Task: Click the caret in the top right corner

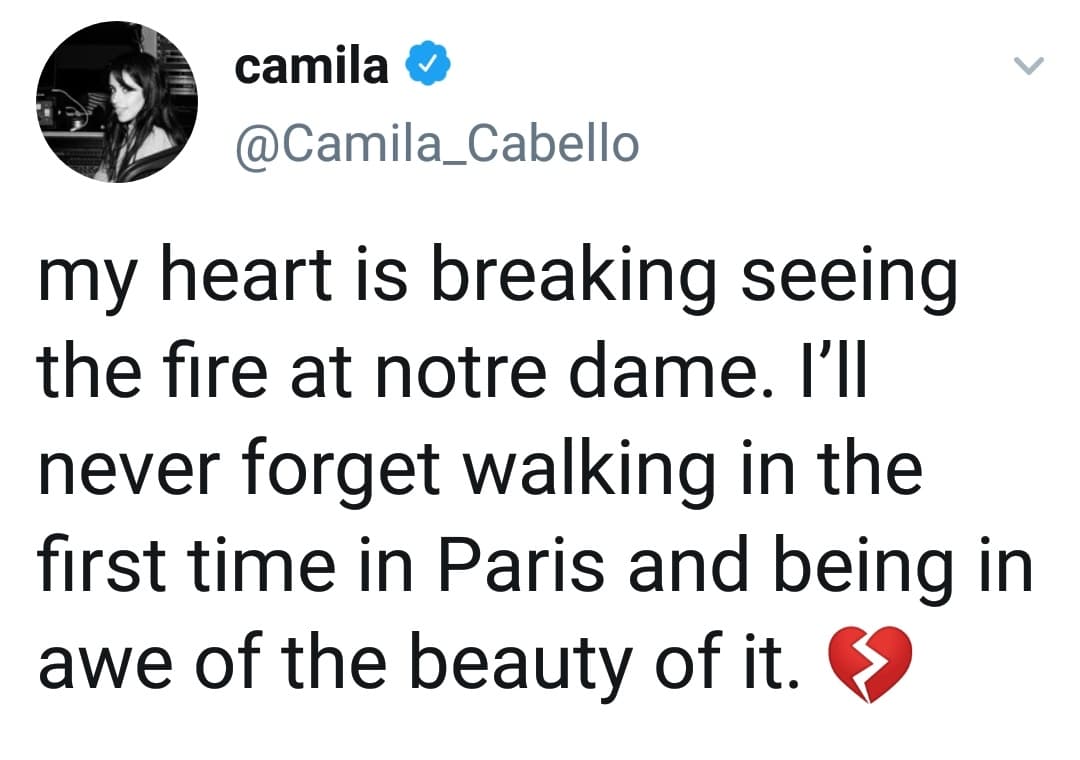Action: [1028, 66]
